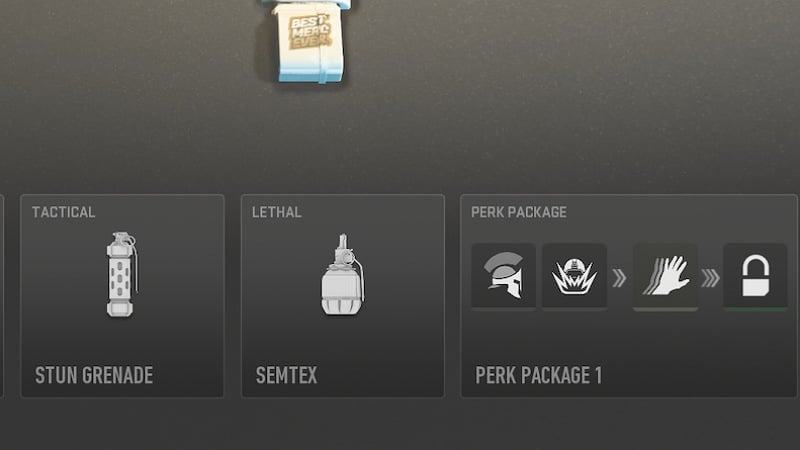Screen dimensions: 800x450
Task: Click the SEMTEX name text
Action: pyautogui.click(x=286, y=376)
